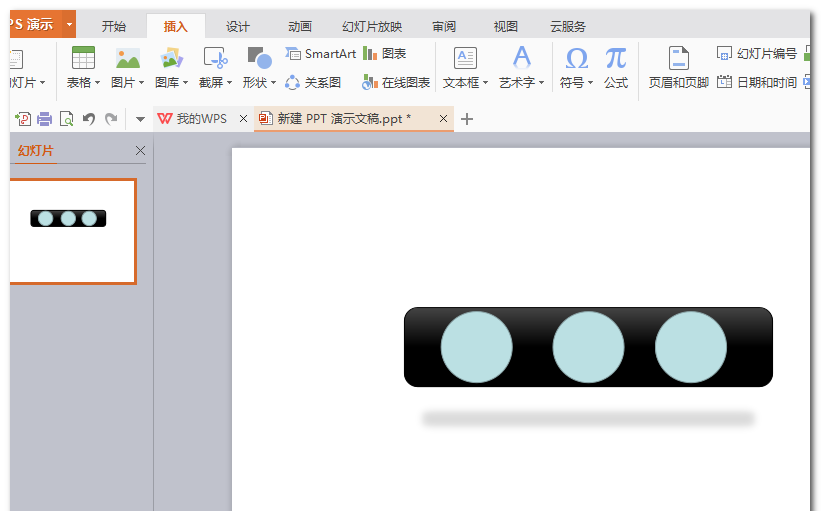The width and height of the screenshot is (821, 511).
Task: Close the 新建 PPT 演示文稿.ppt tab
Action: (443, 119)
